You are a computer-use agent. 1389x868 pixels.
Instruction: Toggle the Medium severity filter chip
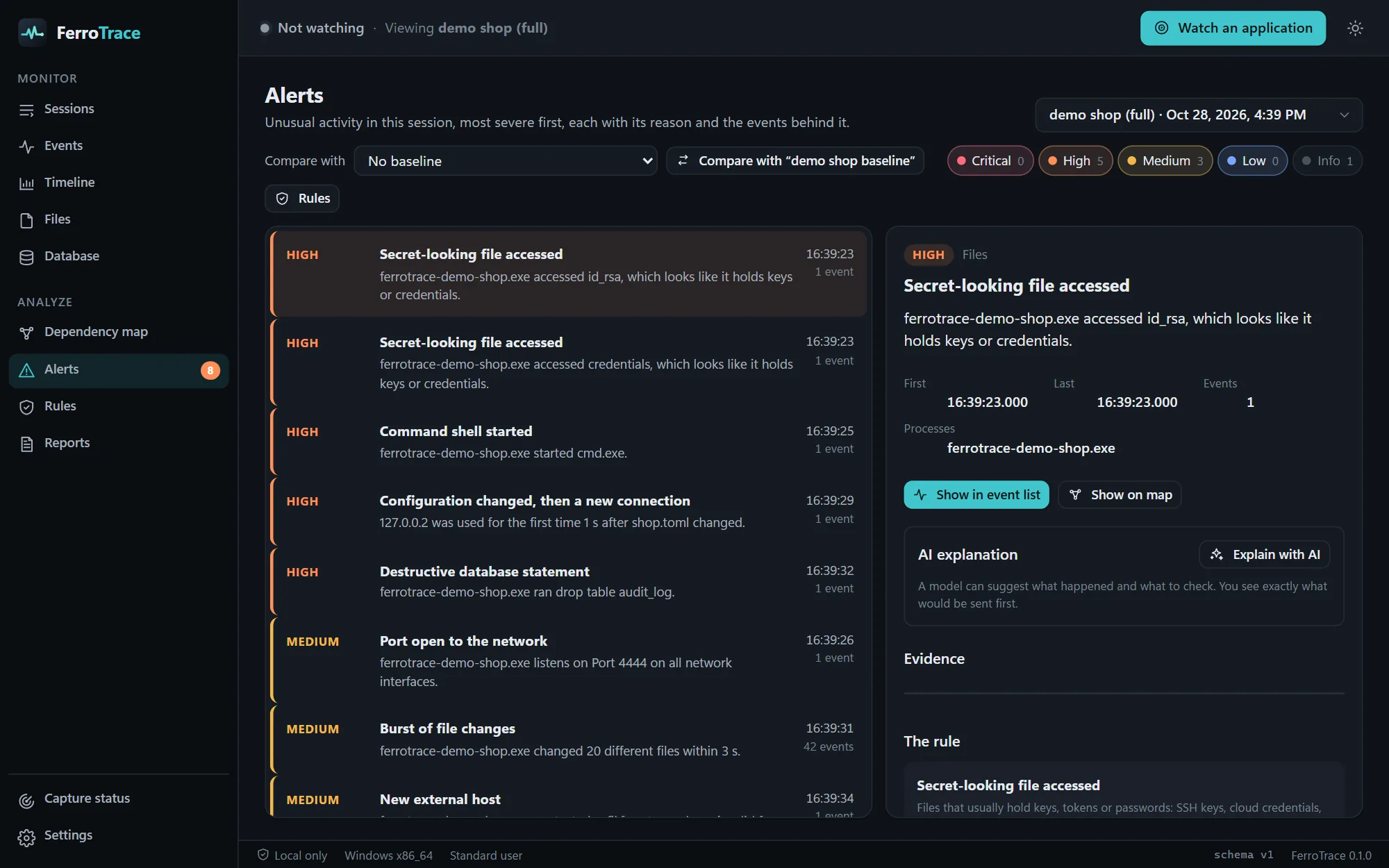[x=1165, y=161]
